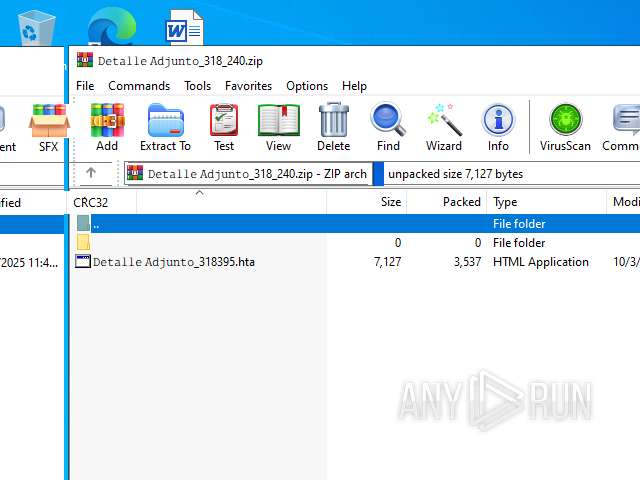Open the Options menu
This screenshot has width=640, height=480.
coord(307,86)
